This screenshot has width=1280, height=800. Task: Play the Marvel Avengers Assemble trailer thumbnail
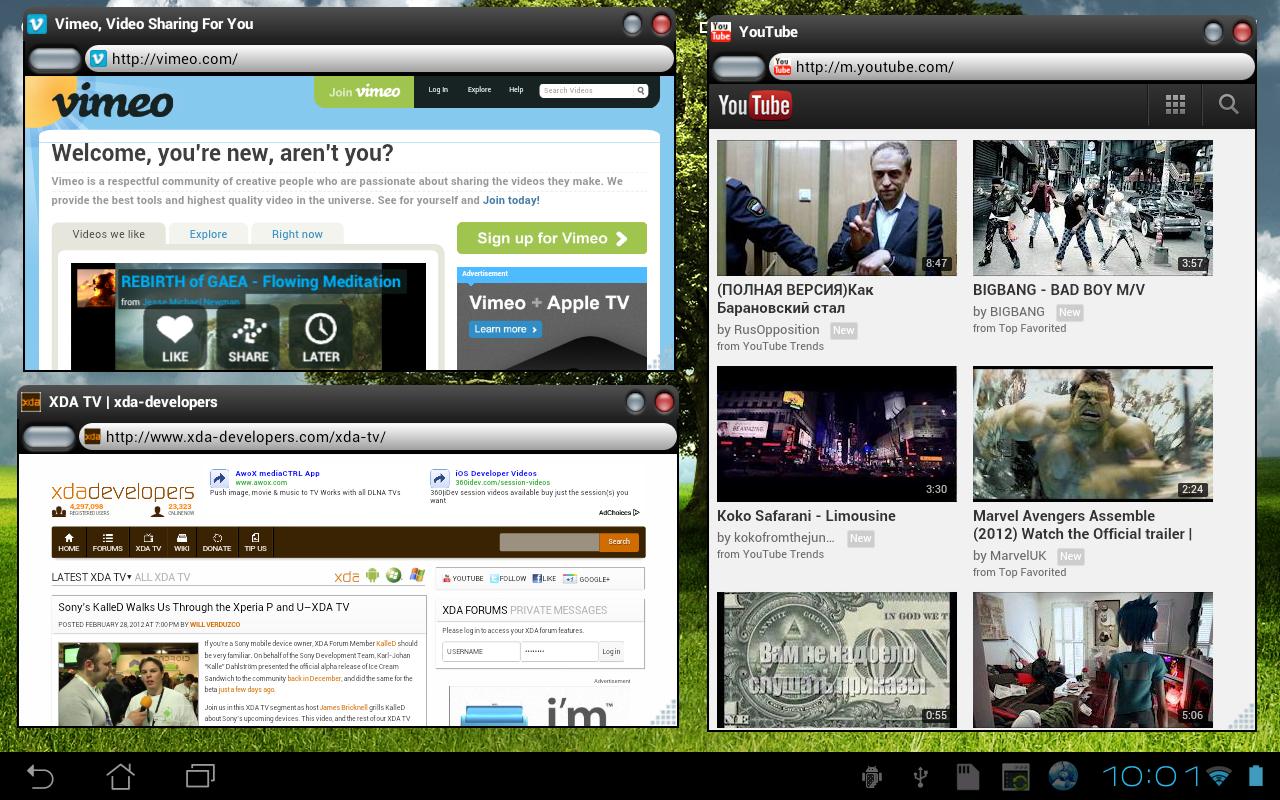coord(1092,434)
